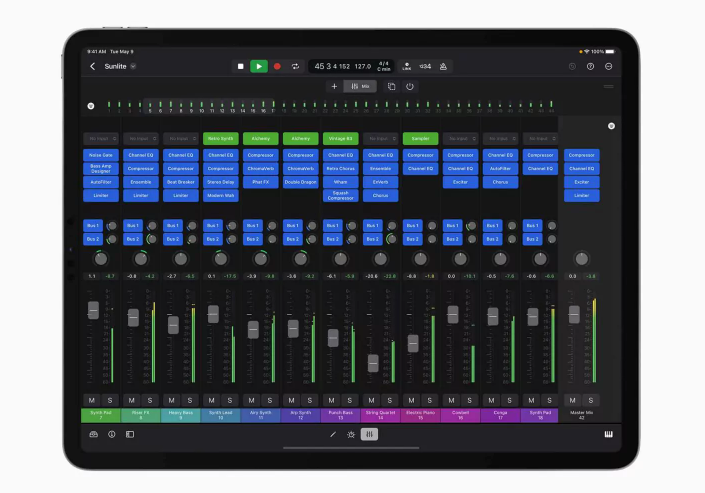This screenshot has width=705, height=493.
Task: Open the Phat FX plug-in
Action: (261, 182)
